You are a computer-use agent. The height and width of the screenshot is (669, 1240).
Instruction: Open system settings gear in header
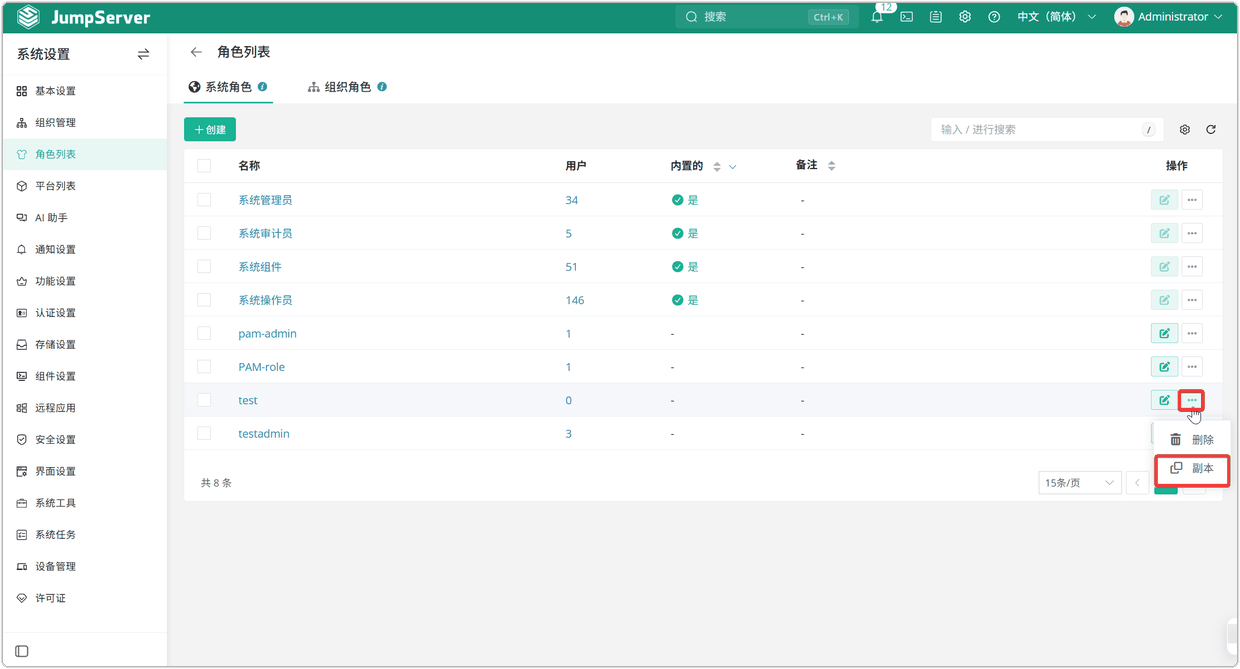click(965, 17)
